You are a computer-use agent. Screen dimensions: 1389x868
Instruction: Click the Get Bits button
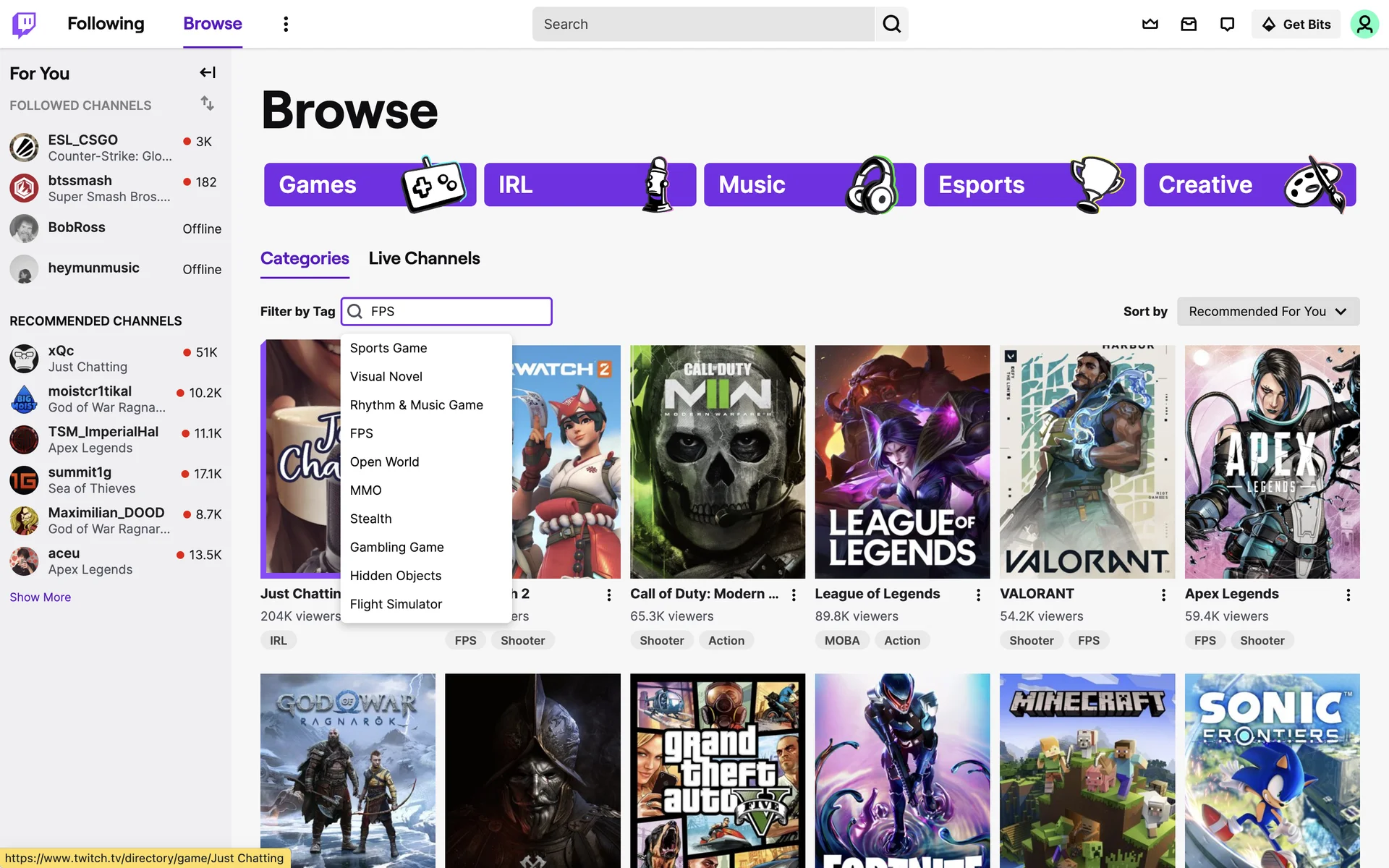tap(1296, 24)
